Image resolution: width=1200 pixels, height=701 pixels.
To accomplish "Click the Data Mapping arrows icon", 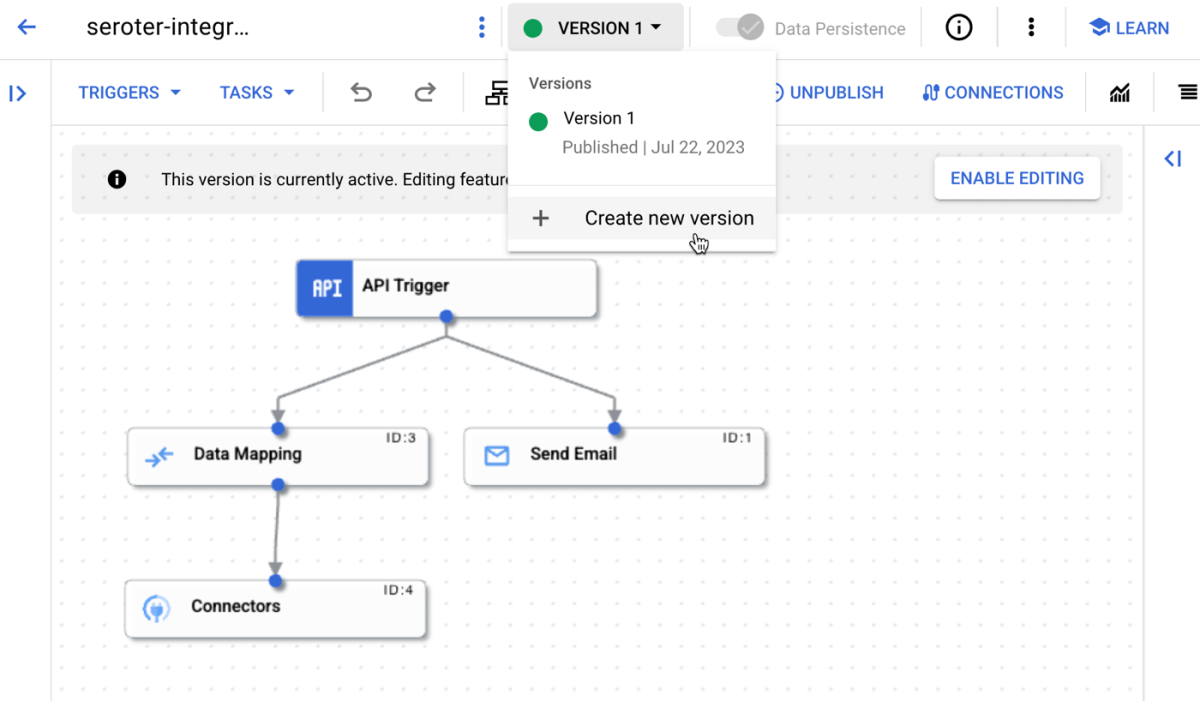I will pos(158,456).
